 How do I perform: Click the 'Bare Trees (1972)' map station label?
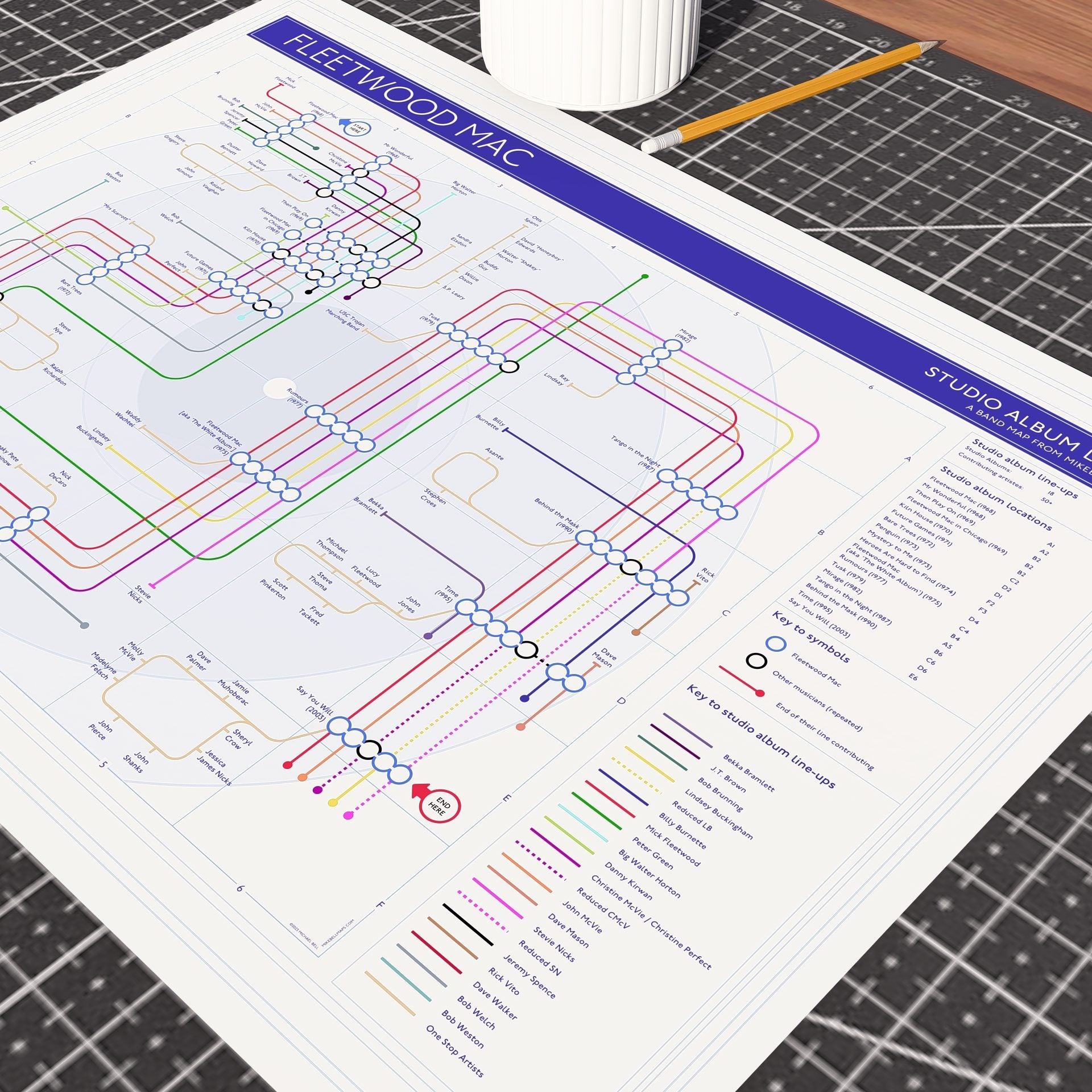pyautogui.click(x=71, y=286)
